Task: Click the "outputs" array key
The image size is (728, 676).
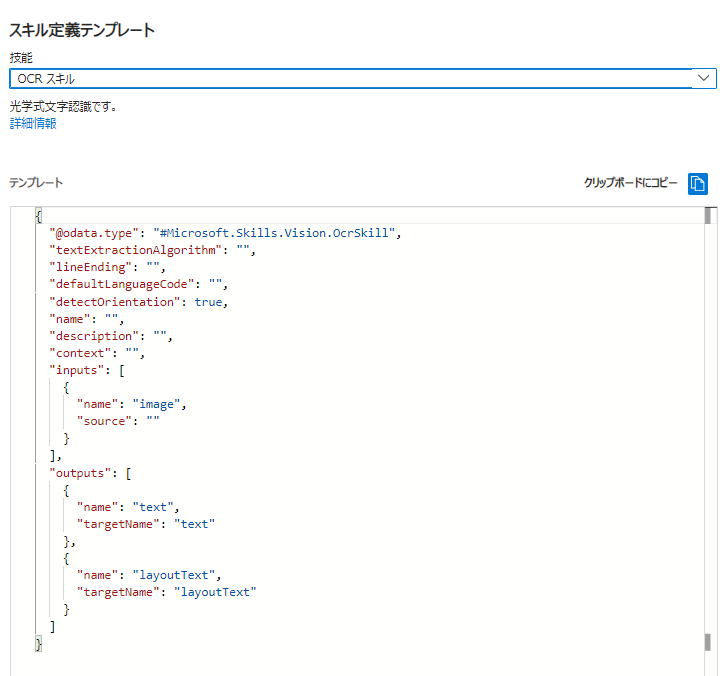Action: 80,472
